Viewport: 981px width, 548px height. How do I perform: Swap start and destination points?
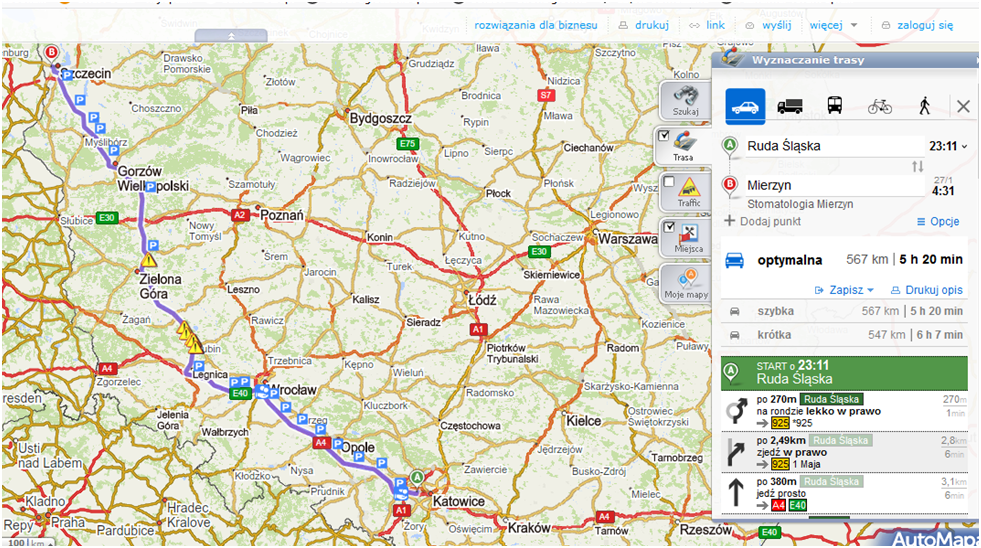[x=918, y=166]
